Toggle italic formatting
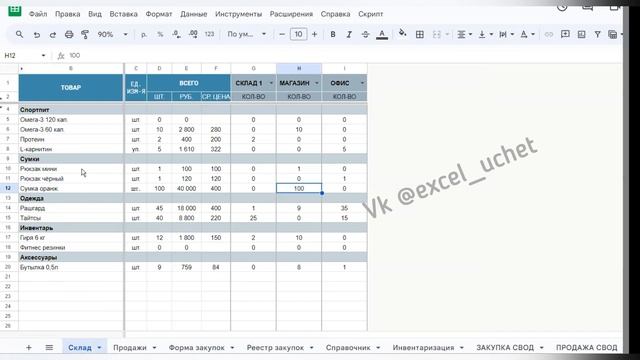This screenshot has width=640, height=360. click(349, 35)
